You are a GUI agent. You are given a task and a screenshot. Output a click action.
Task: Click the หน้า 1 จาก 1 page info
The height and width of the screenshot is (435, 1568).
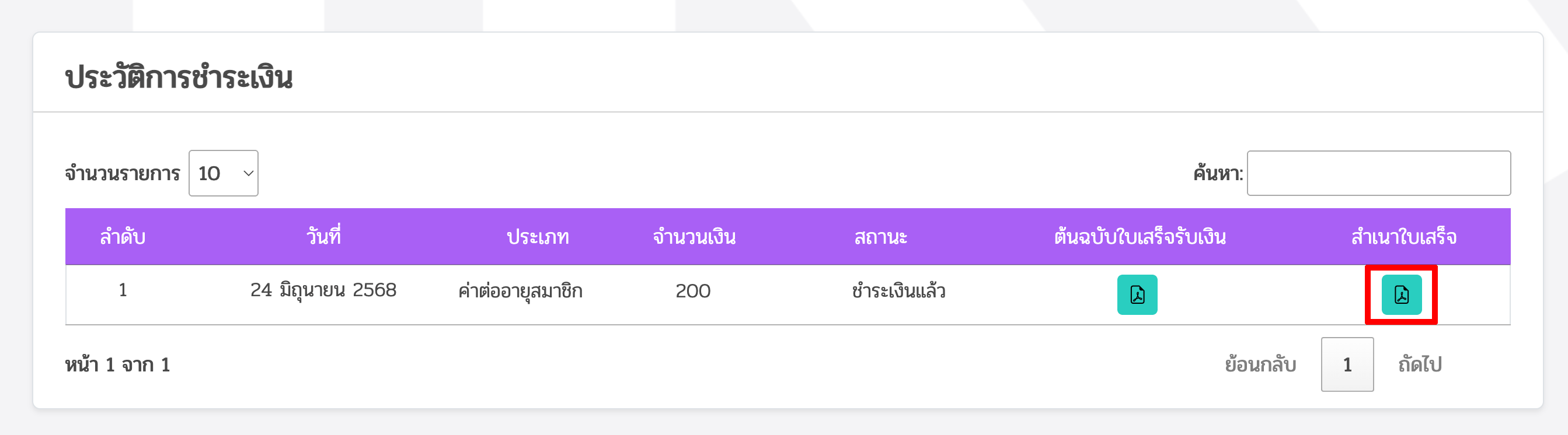pyautogui.click(x=117, y=364)
